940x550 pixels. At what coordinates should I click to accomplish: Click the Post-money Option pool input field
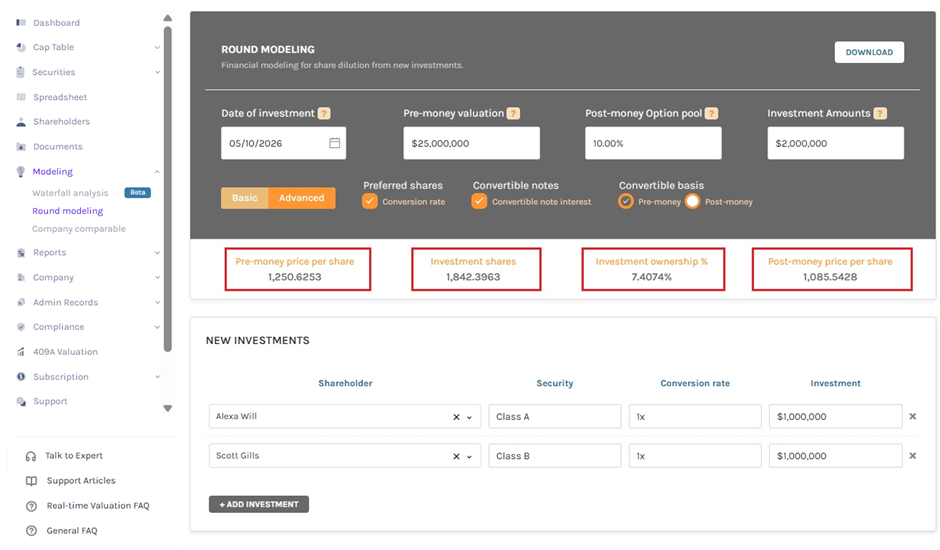tap(653, 143)
